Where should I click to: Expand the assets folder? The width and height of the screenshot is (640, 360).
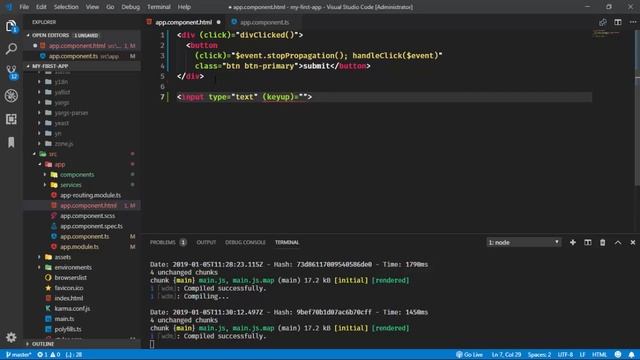click(x=62, y=257)
